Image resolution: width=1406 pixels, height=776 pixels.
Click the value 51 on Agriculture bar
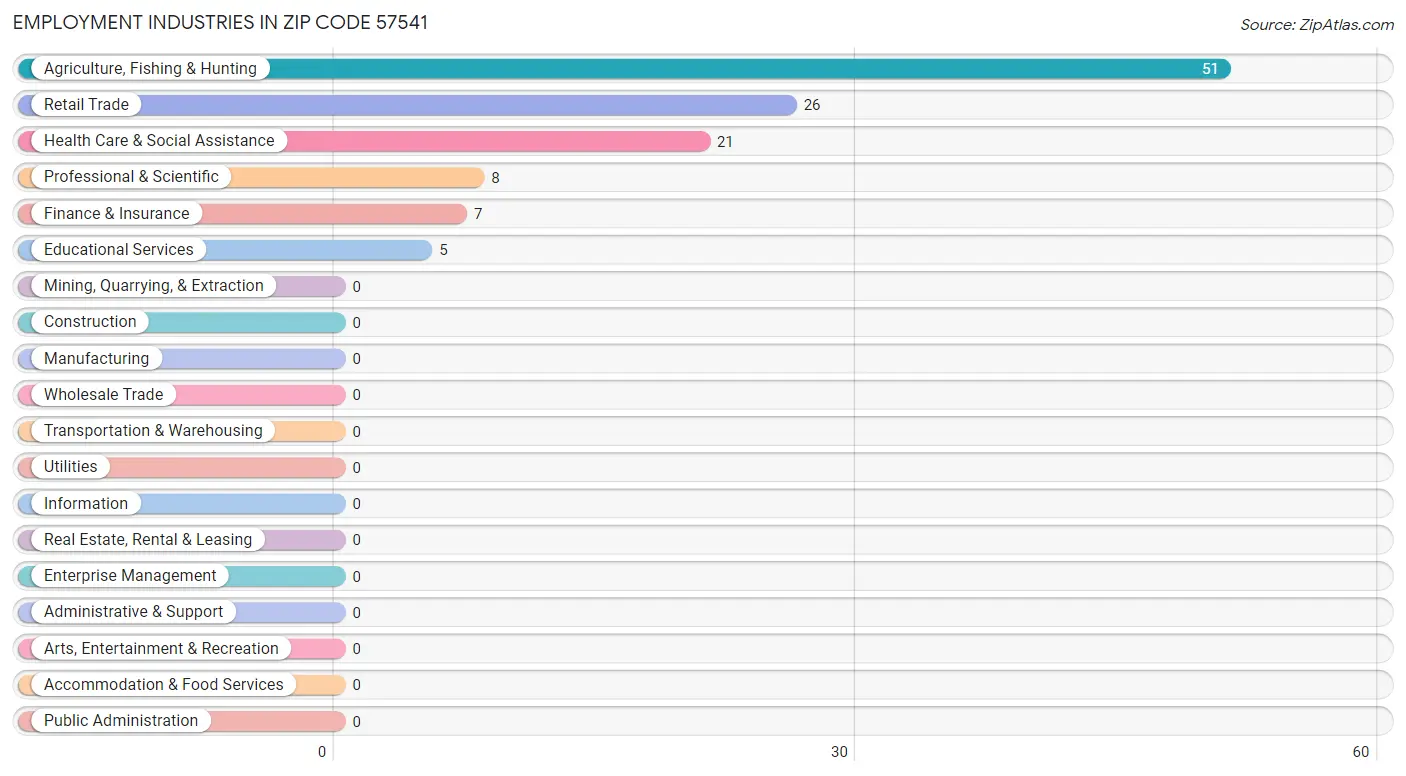(1210, 69)
